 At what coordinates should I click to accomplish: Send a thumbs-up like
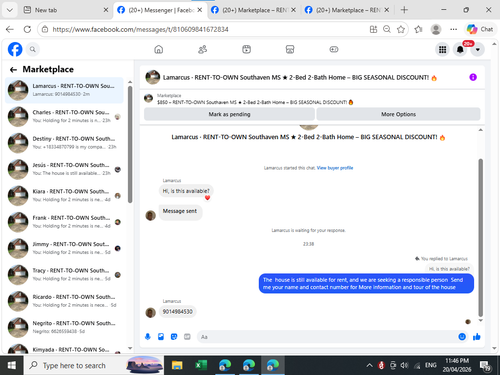[477, 337]
